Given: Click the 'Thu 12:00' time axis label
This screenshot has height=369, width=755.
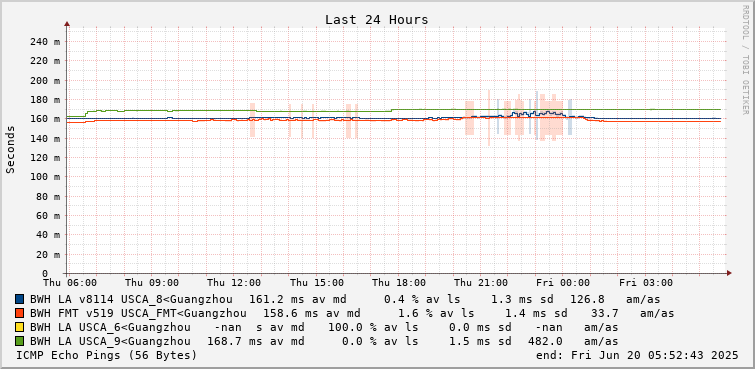Looking at the screenshot, I should (x=234, y=283).
